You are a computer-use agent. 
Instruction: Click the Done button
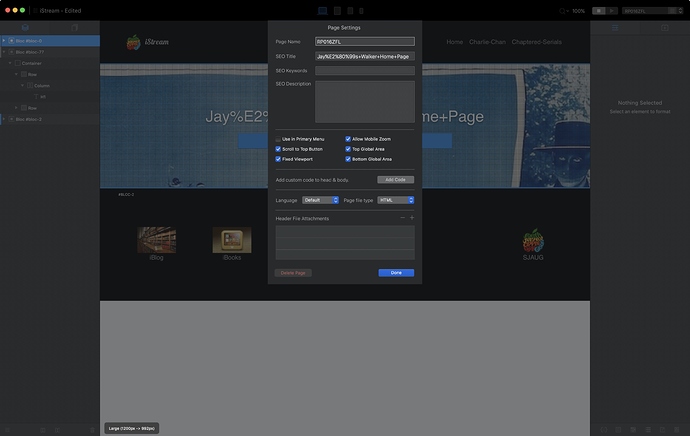[395, 272]
